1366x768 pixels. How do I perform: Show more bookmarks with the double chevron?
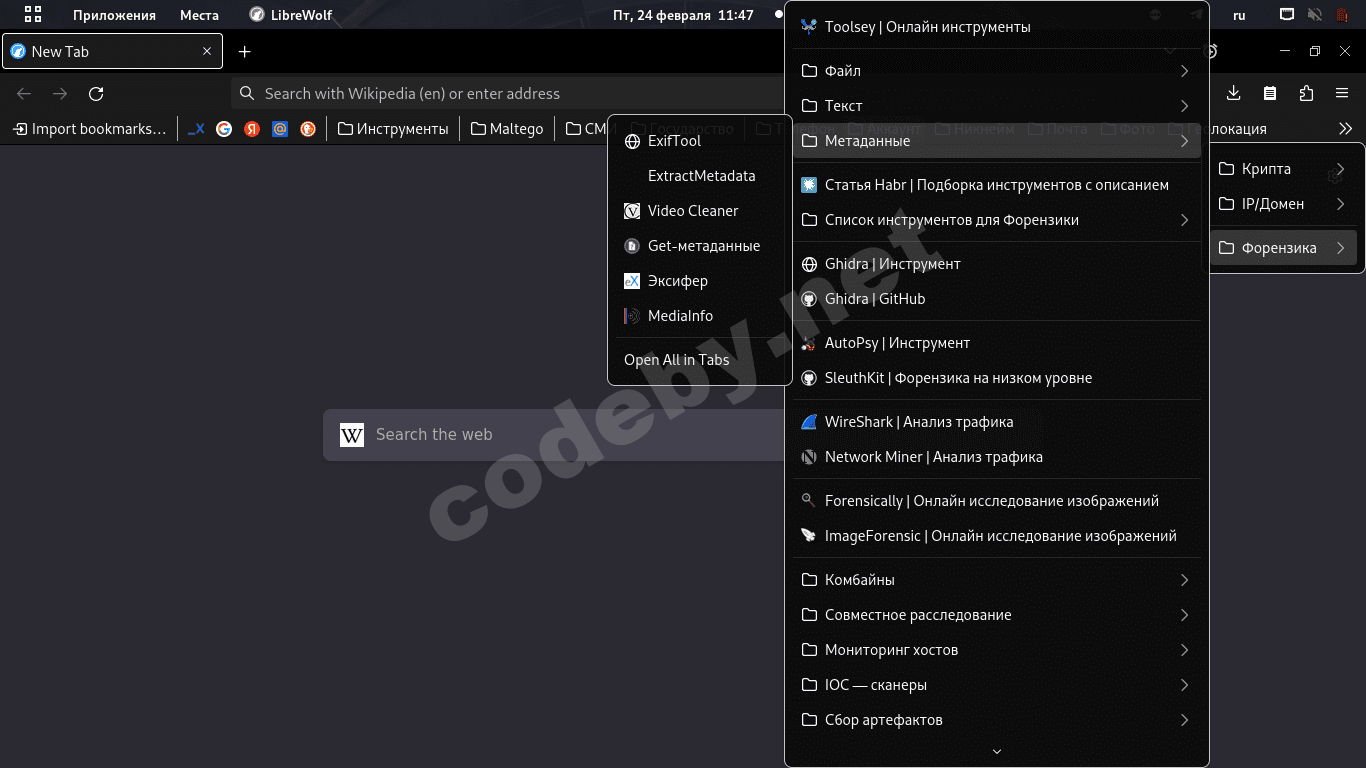coord(1345,128)
